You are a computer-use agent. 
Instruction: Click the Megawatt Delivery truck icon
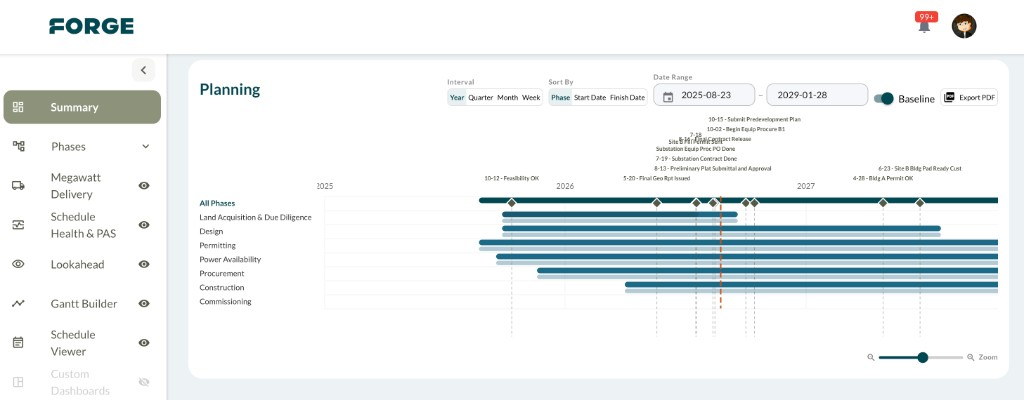pyautogui.click(x=18, y=186)
